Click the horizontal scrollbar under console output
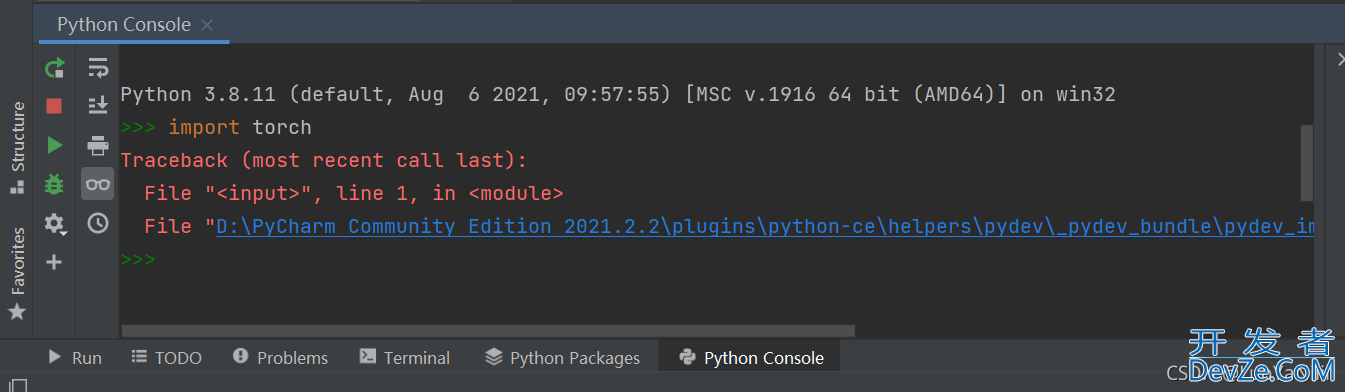Image resolution: width=1345 pixels, height=392 pixels. (x=489, y=330)
